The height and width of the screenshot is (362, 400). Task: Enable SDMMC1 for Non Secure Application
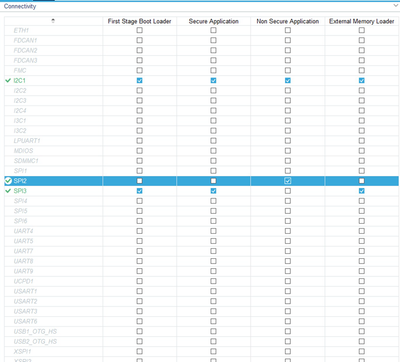[288, 161]
